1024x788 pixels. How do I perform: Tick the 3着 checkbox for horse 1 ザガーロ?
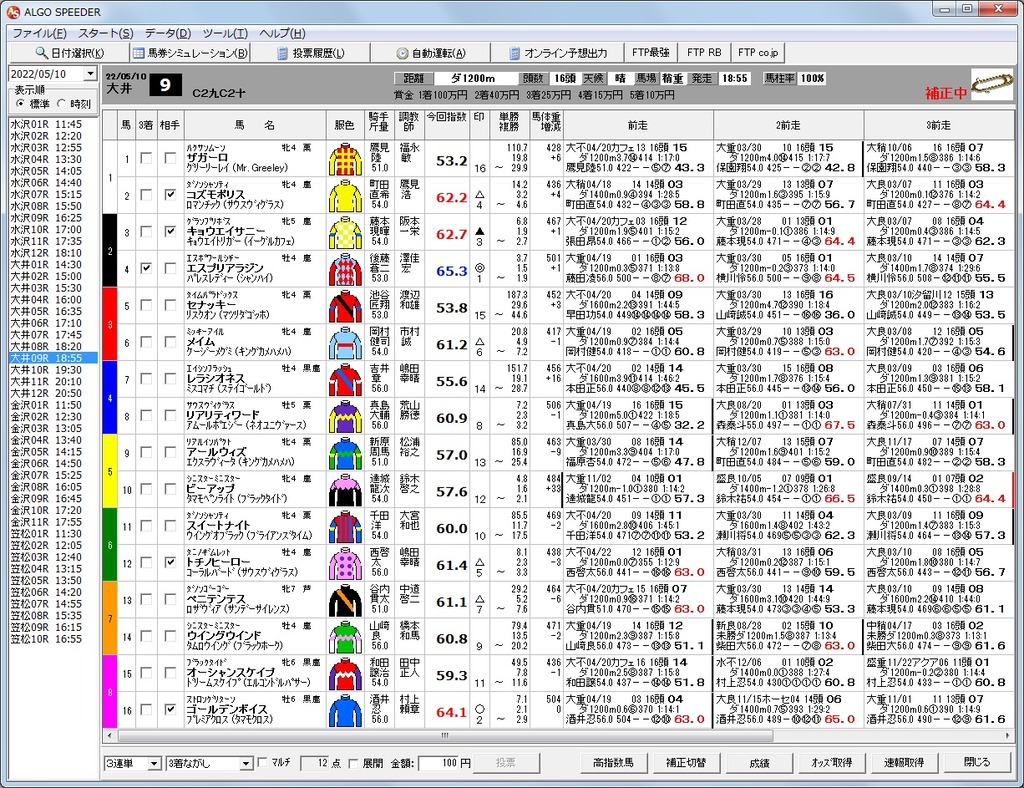pyautogui.click(x=146, y=158)
